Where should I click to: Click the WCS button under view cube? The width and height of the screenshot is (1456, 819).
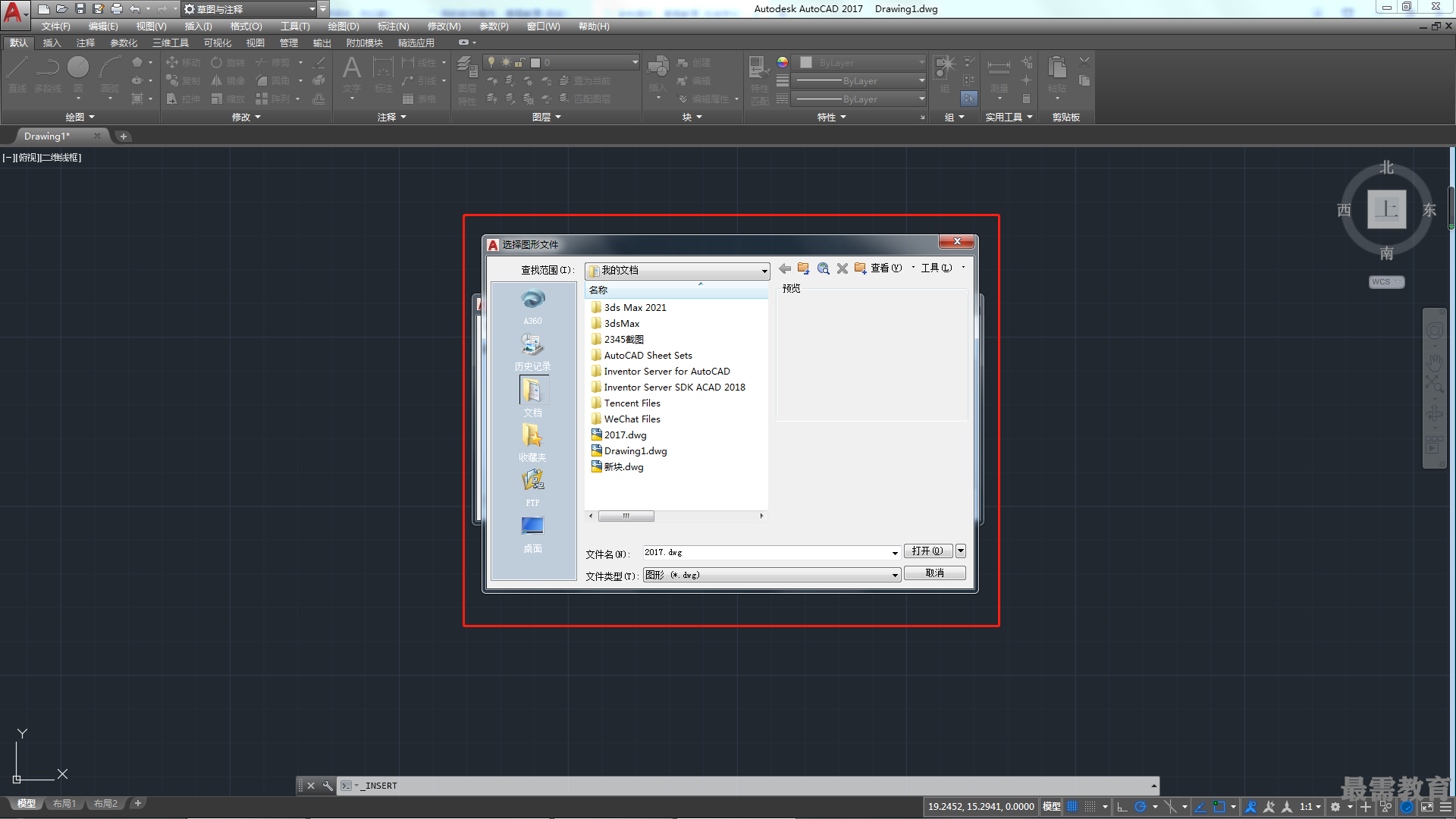coord(1386,282)
